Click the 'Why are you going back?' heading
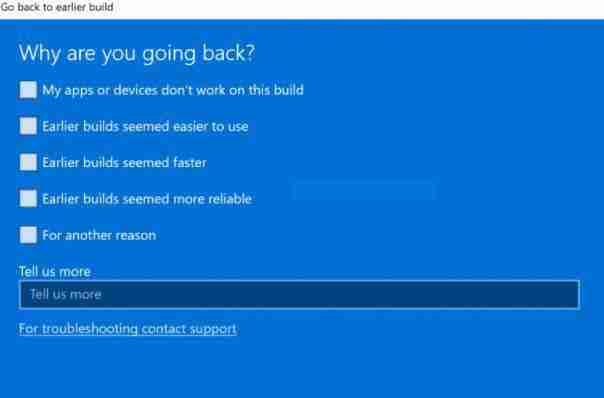 [137, 53]
